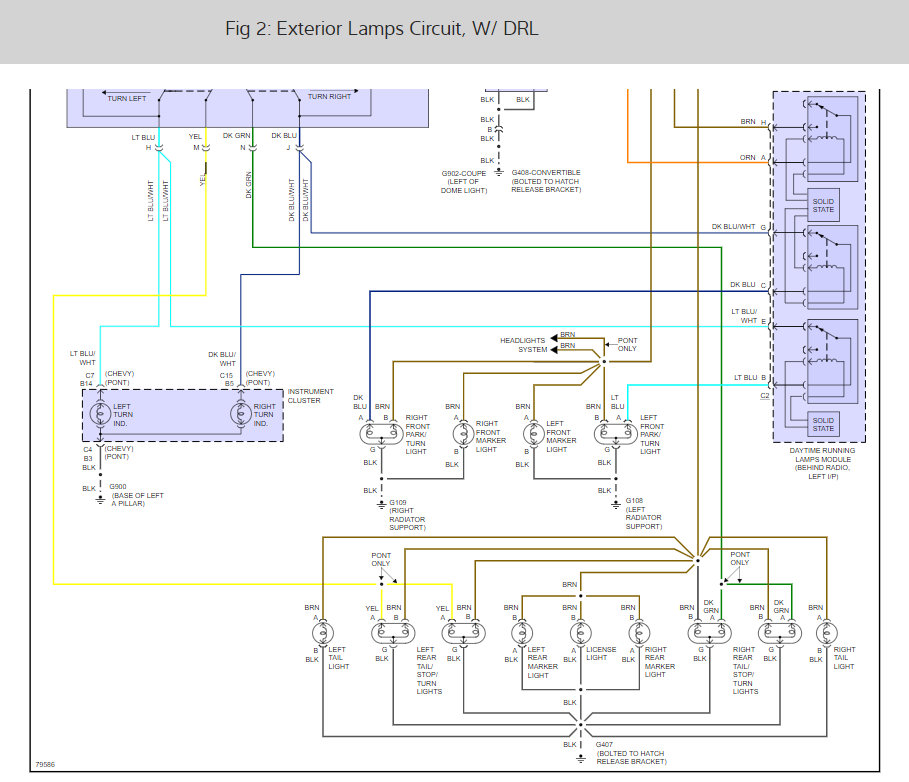Click the 'DK BLU/WHT G' module connector label
Screen dimensions: 909x782
pos(739,227)
